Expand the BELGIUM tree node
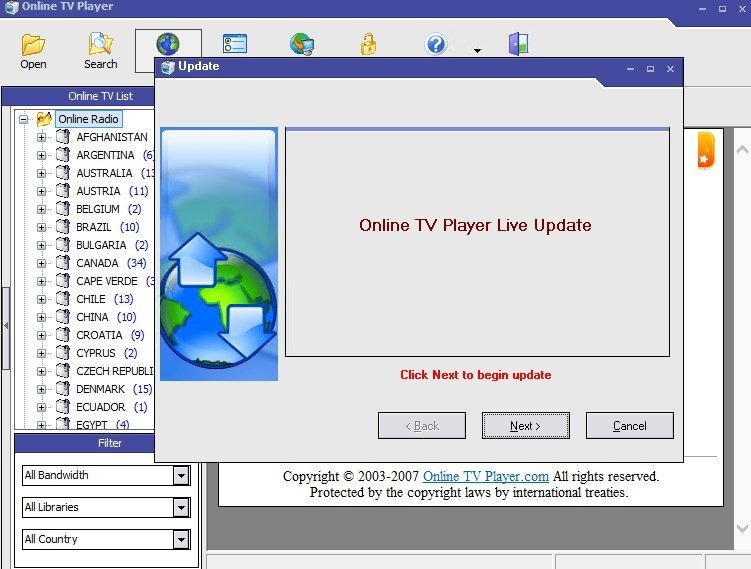The image size is (751, 569). pos(42,209)
